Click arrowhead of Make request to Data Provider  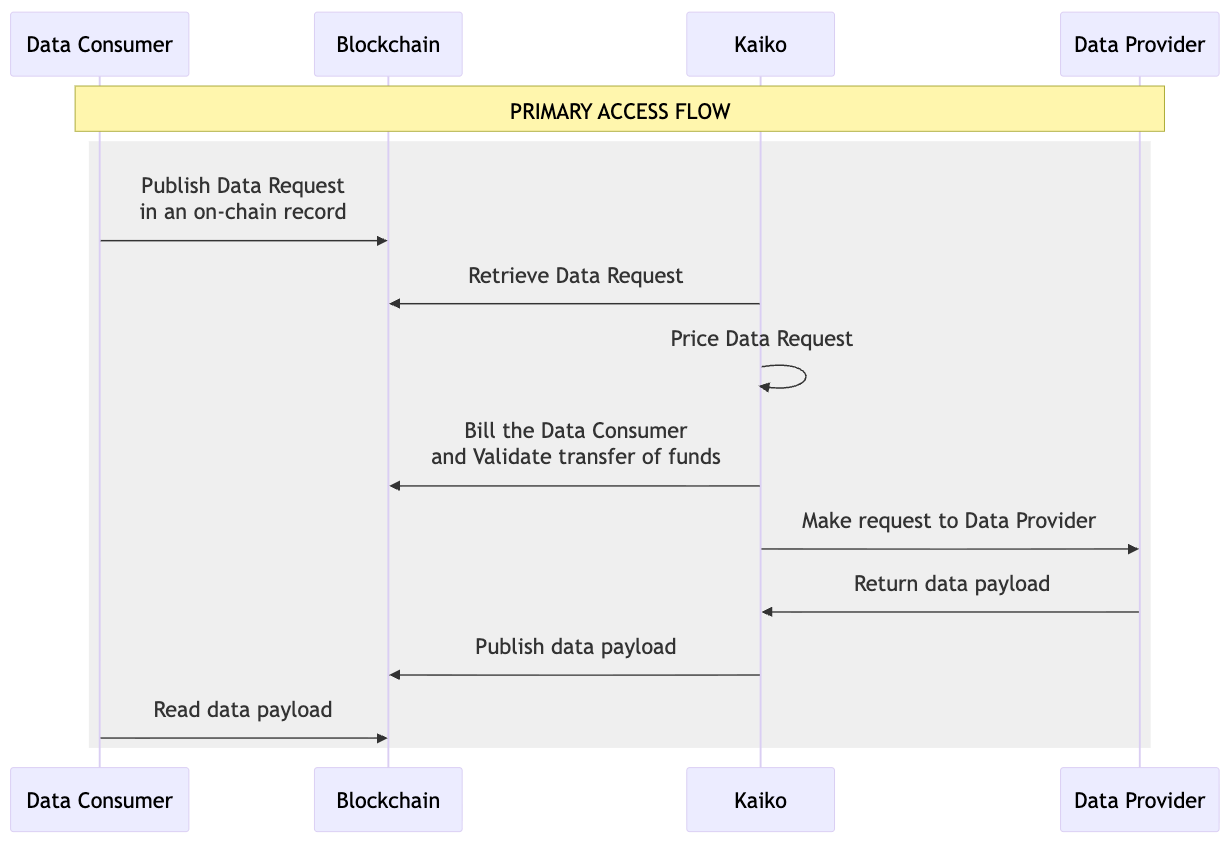1133,549
